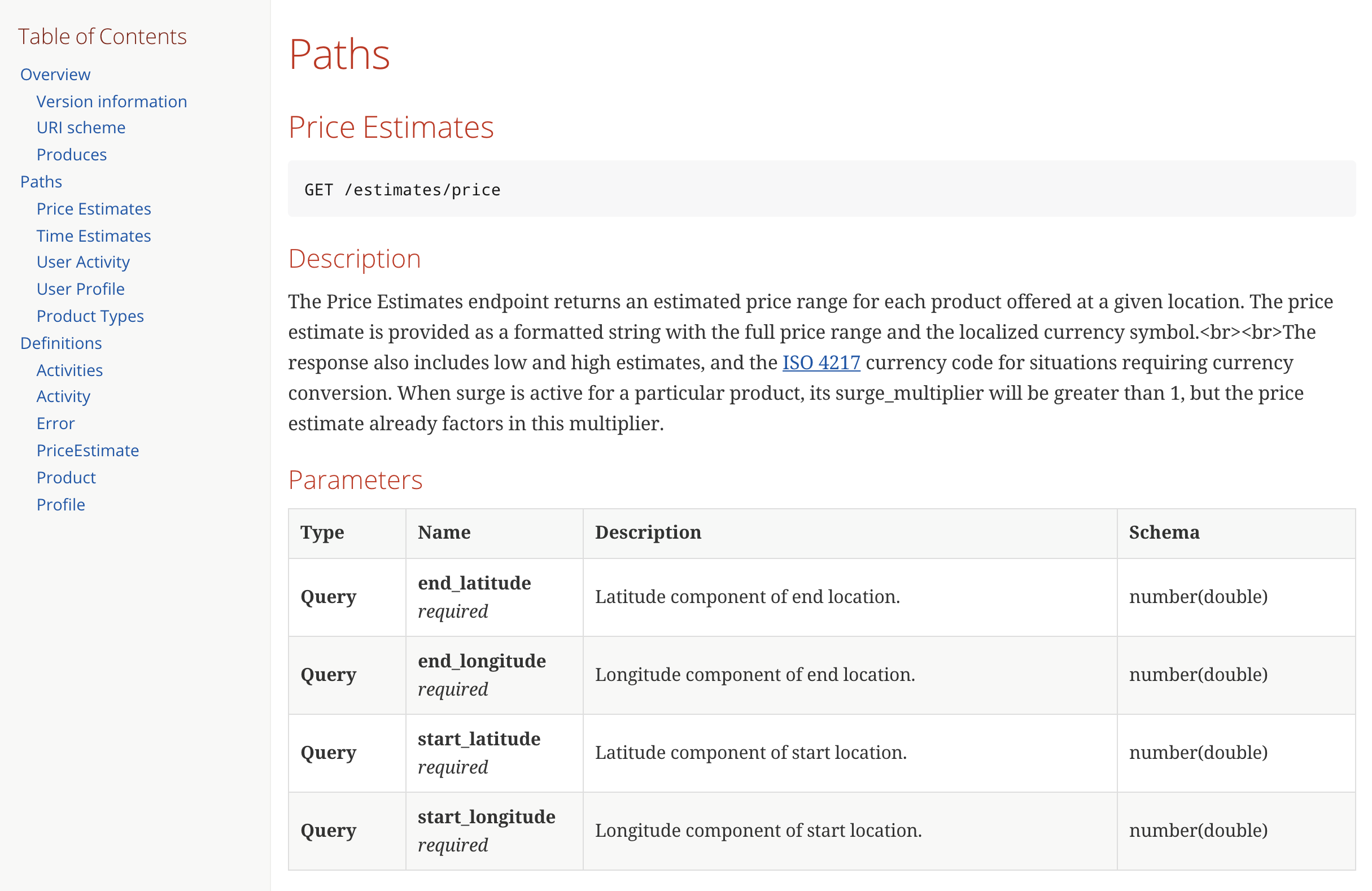Image resolution: width=1372 pixels, height=891 pixels.
Task: Go to the User Profile section
Action: coord(80,289)
